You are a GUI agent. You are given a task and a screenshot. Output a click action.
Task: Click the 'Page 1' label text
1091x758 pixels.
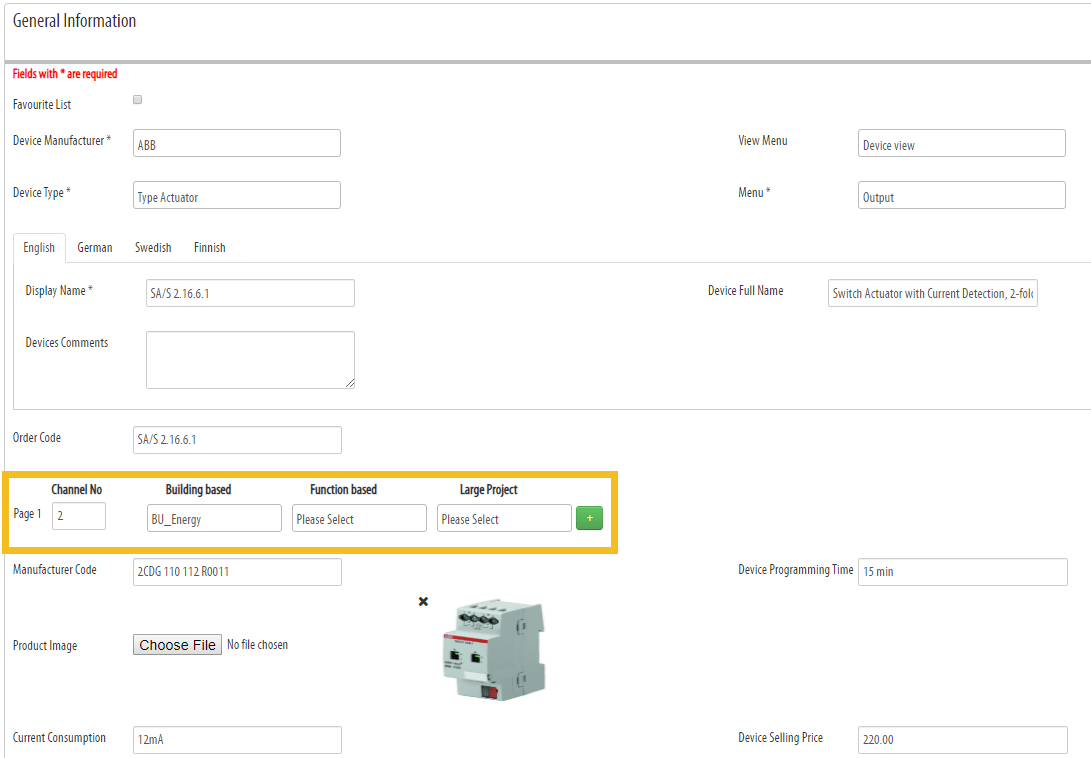pos(27,514)
